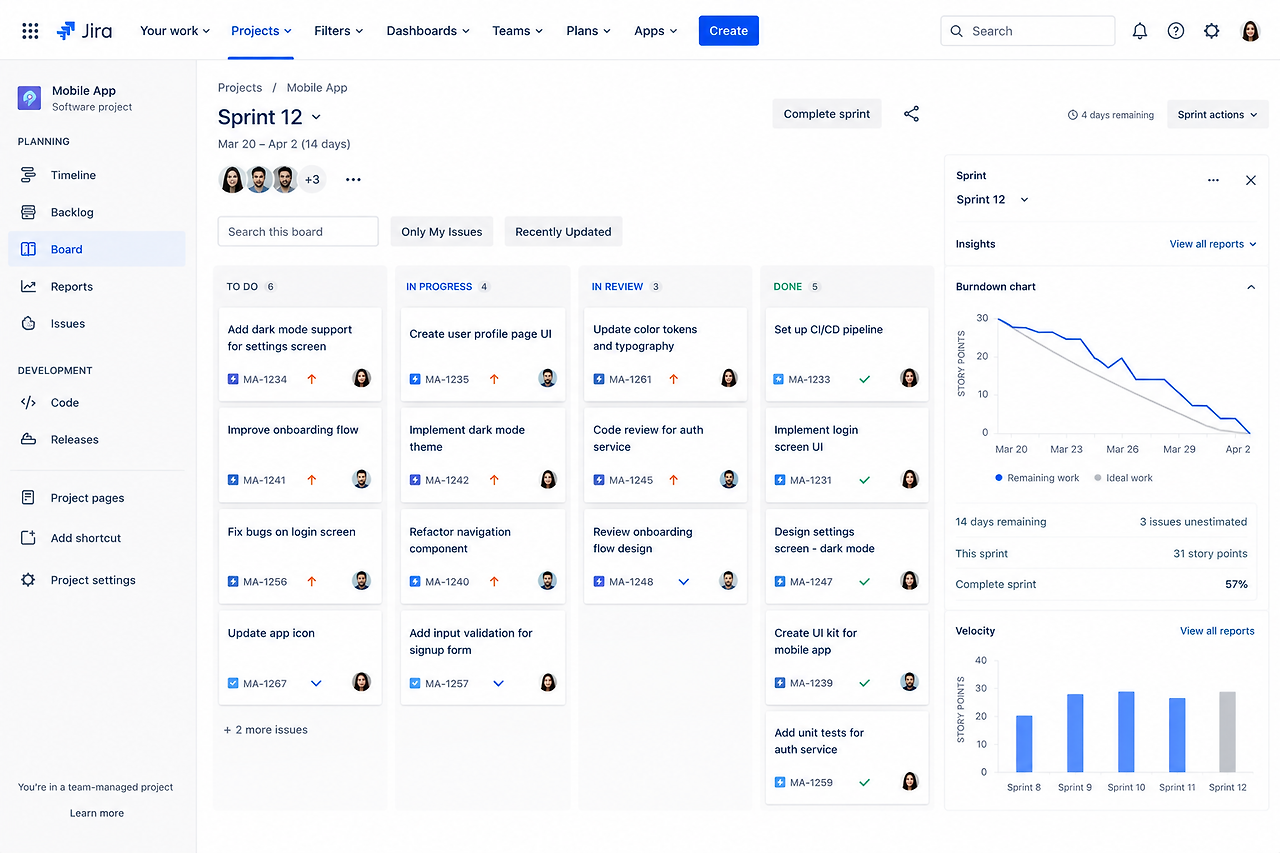The width and height of the screenshot is (1280, 853).
Task: Click the Timeline icon in sidebar
Action: click(29, 175)
